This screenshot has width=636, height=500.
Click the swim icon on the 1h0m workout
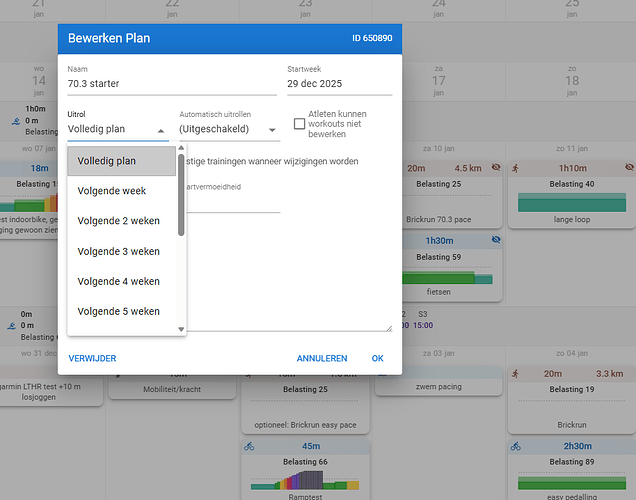click(x=16, y=120)
